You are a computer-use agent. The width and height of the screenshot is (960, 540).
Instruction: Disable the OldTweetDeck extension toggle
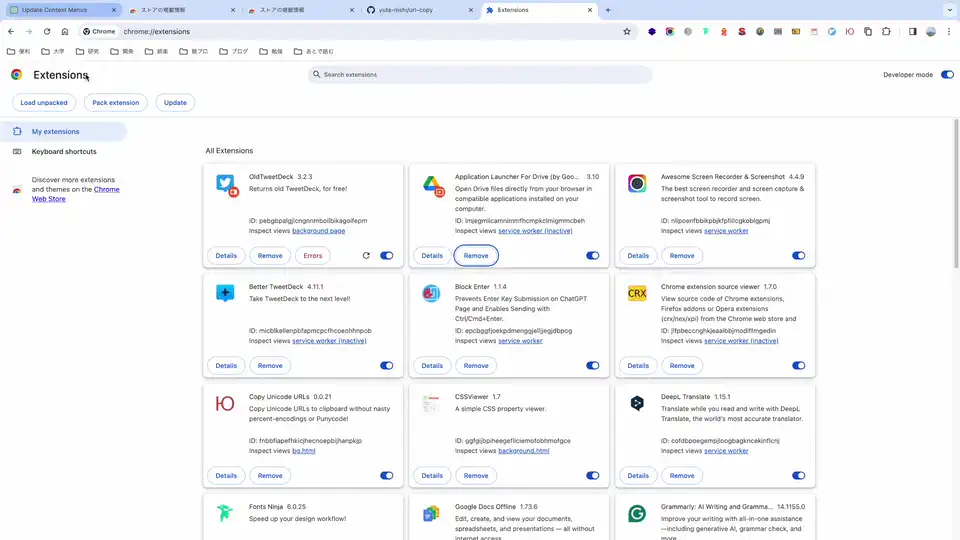point(386,256)
